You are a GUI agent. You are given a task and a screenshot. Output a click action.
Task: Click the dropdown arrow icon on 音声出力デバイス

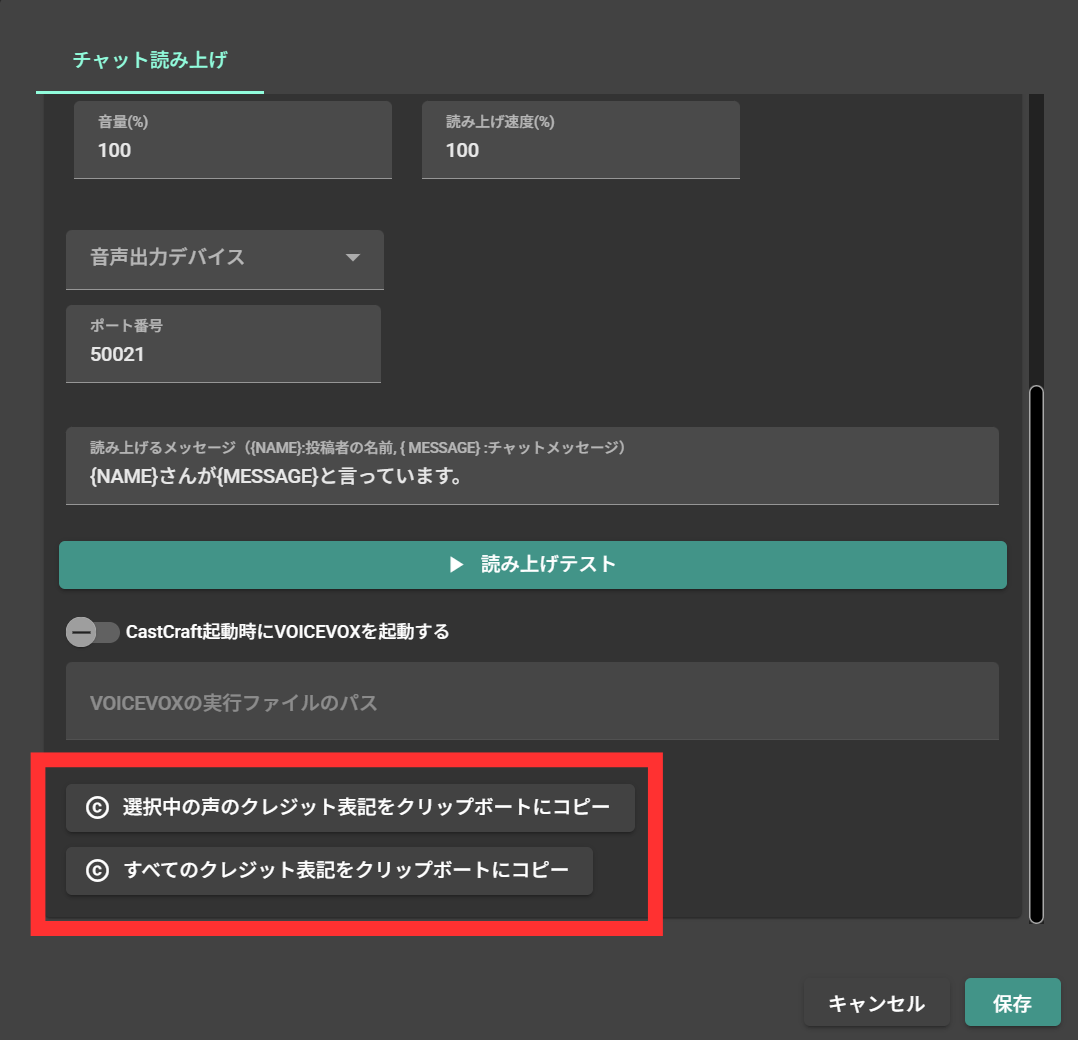[352, 257]
